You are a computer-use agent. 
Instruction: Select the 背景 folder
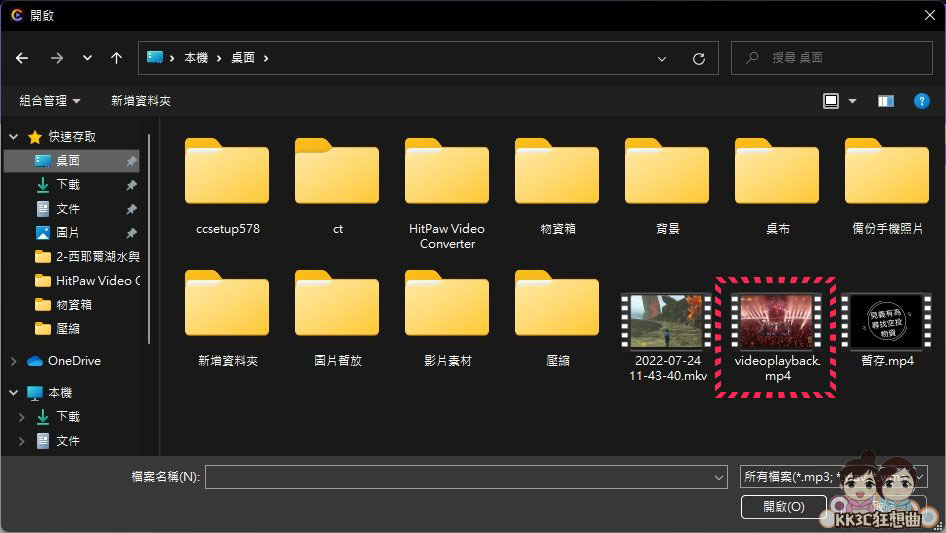pos(667,187)
